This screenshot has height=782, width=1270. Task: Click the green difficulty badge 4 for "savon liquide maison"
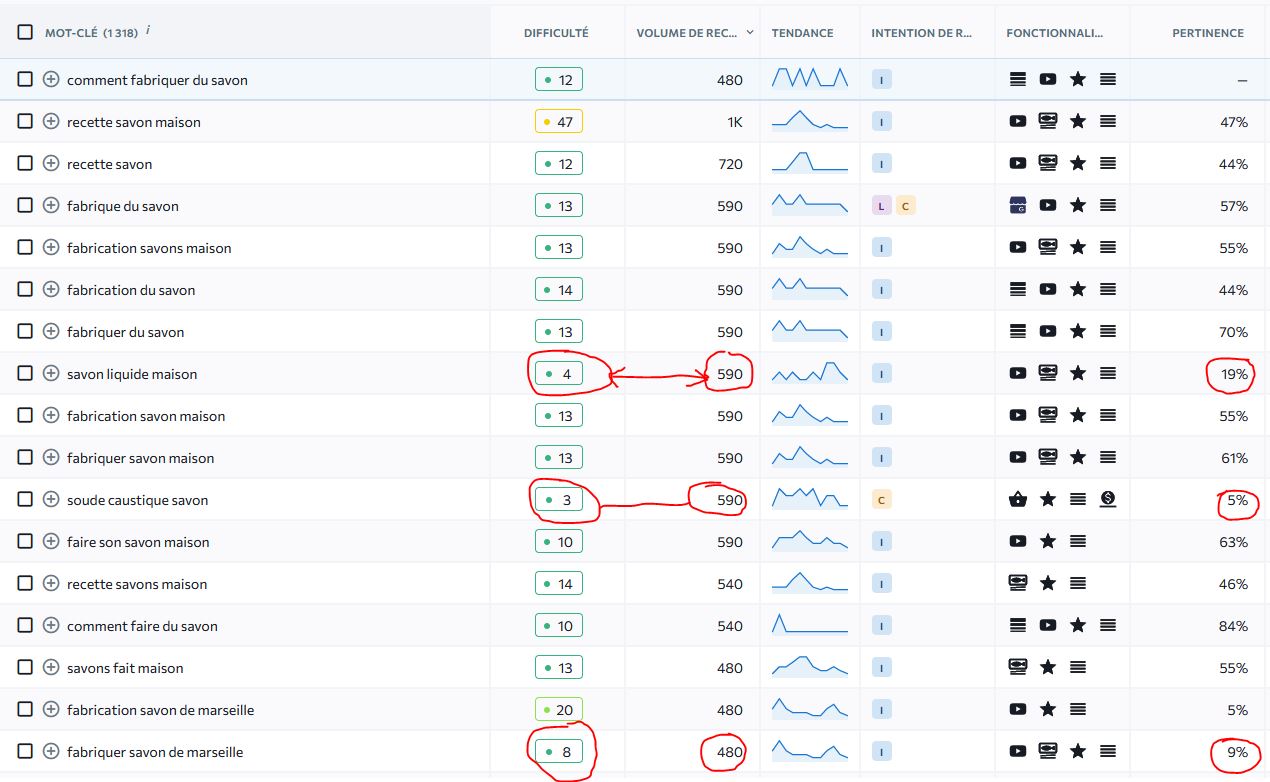click(x=559, y=373)
